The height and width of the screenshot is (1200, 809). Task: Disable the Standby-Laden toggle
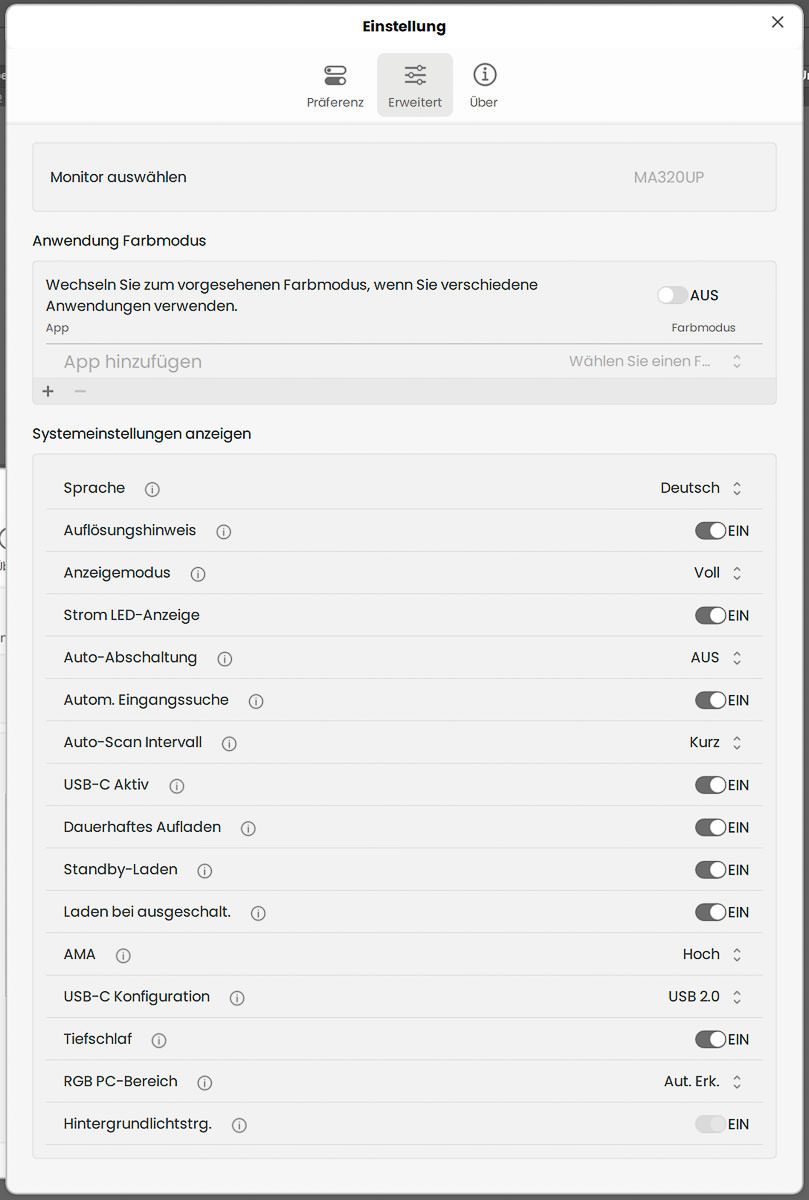(x=710, y=870)
